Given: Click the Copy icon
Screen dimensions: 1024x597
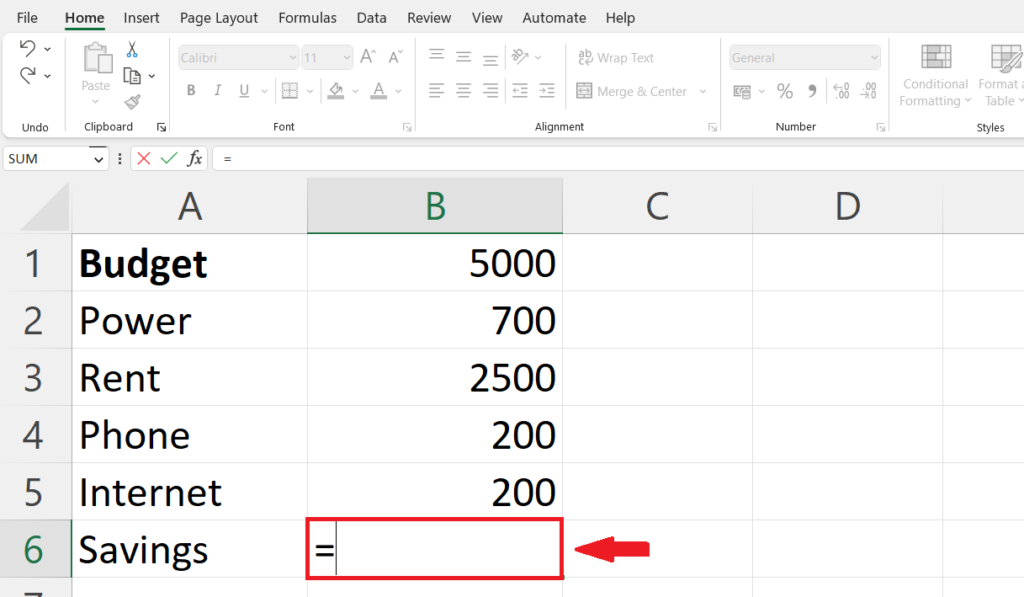Looking at the screenshot, I should pos(132,76).
